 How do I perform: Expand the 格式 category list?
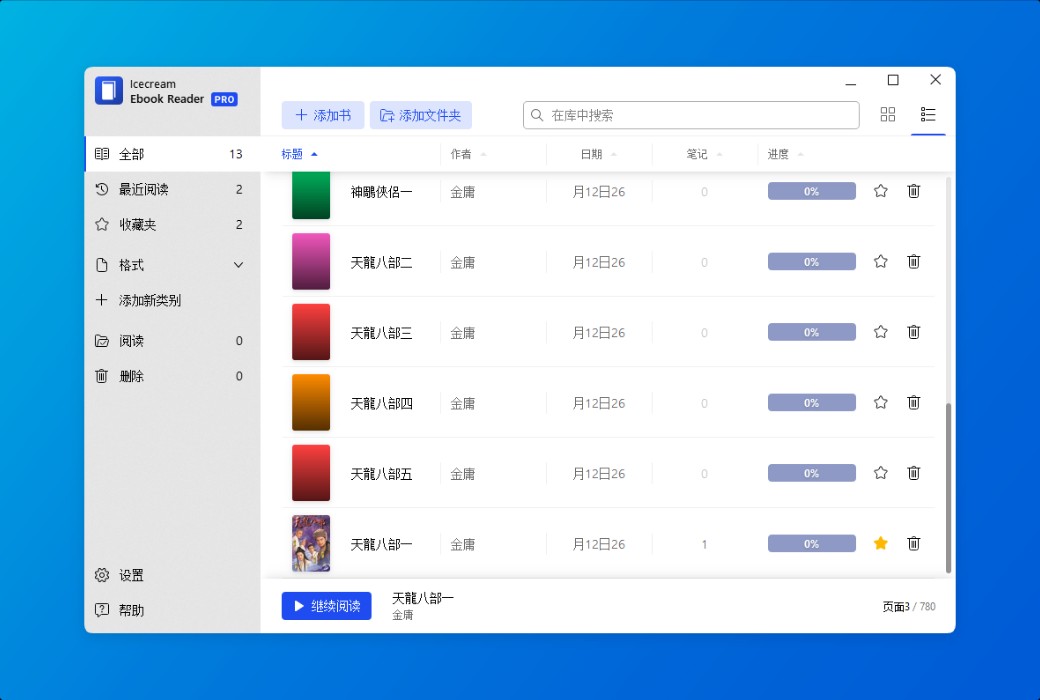pyautogui.click(x=131, y=264)
